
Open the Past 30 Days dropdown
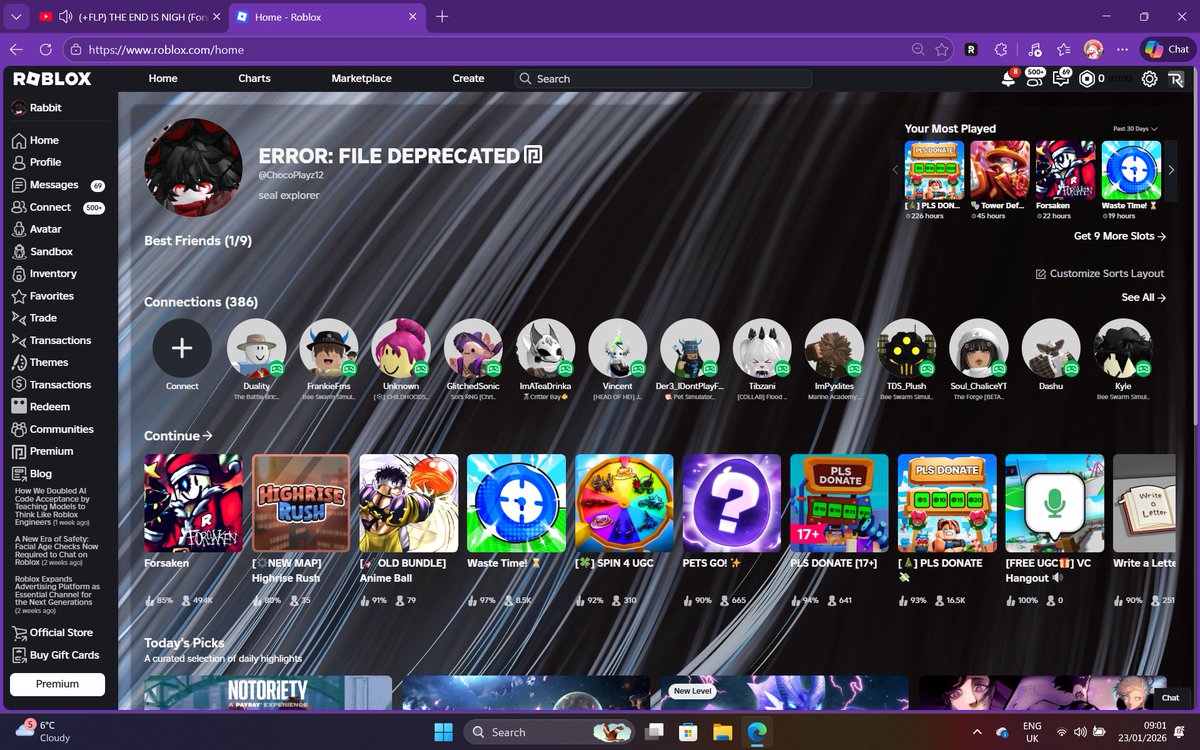(1136, 129)
